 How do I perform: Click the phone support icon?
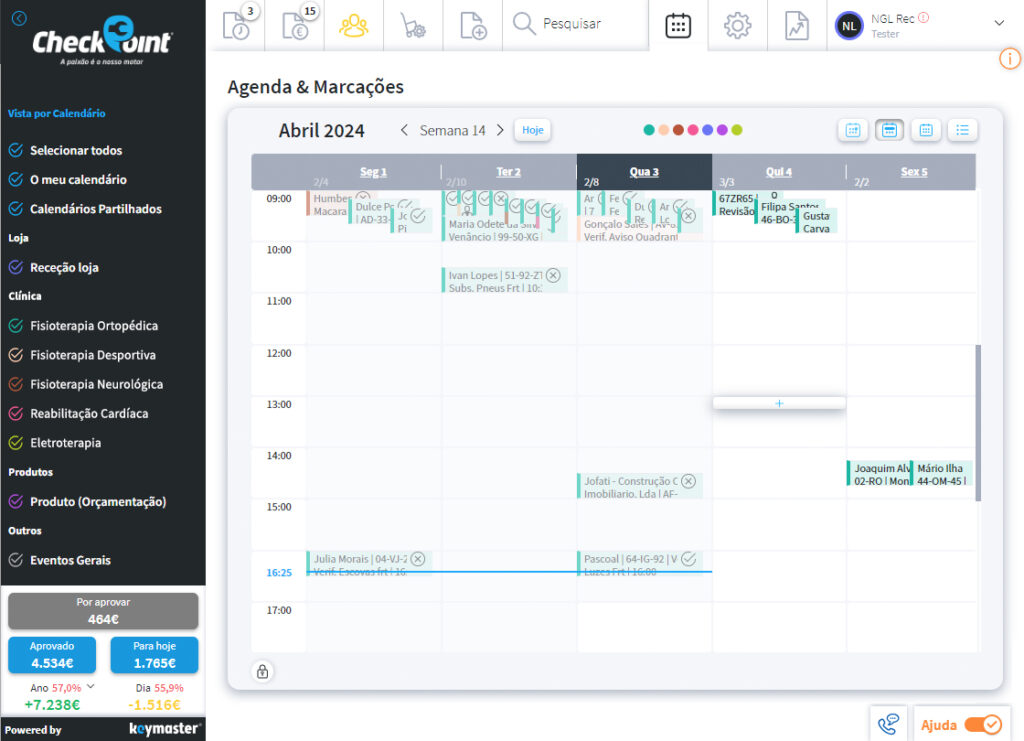point(888,724)
